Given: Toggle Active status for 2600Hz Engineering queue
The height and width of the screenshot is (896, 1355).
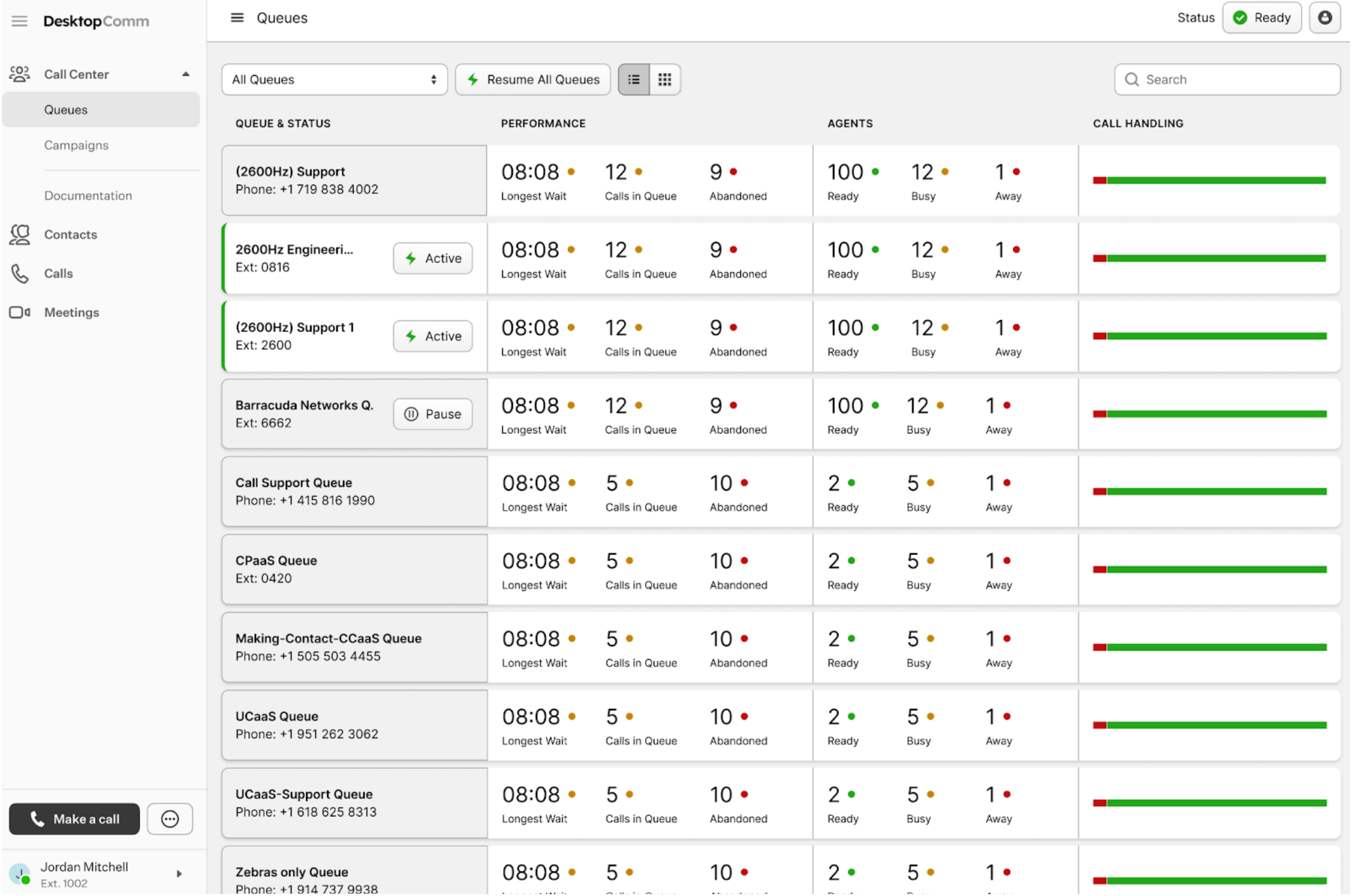Looking at the screenshot, I should (x=433, y=258).
